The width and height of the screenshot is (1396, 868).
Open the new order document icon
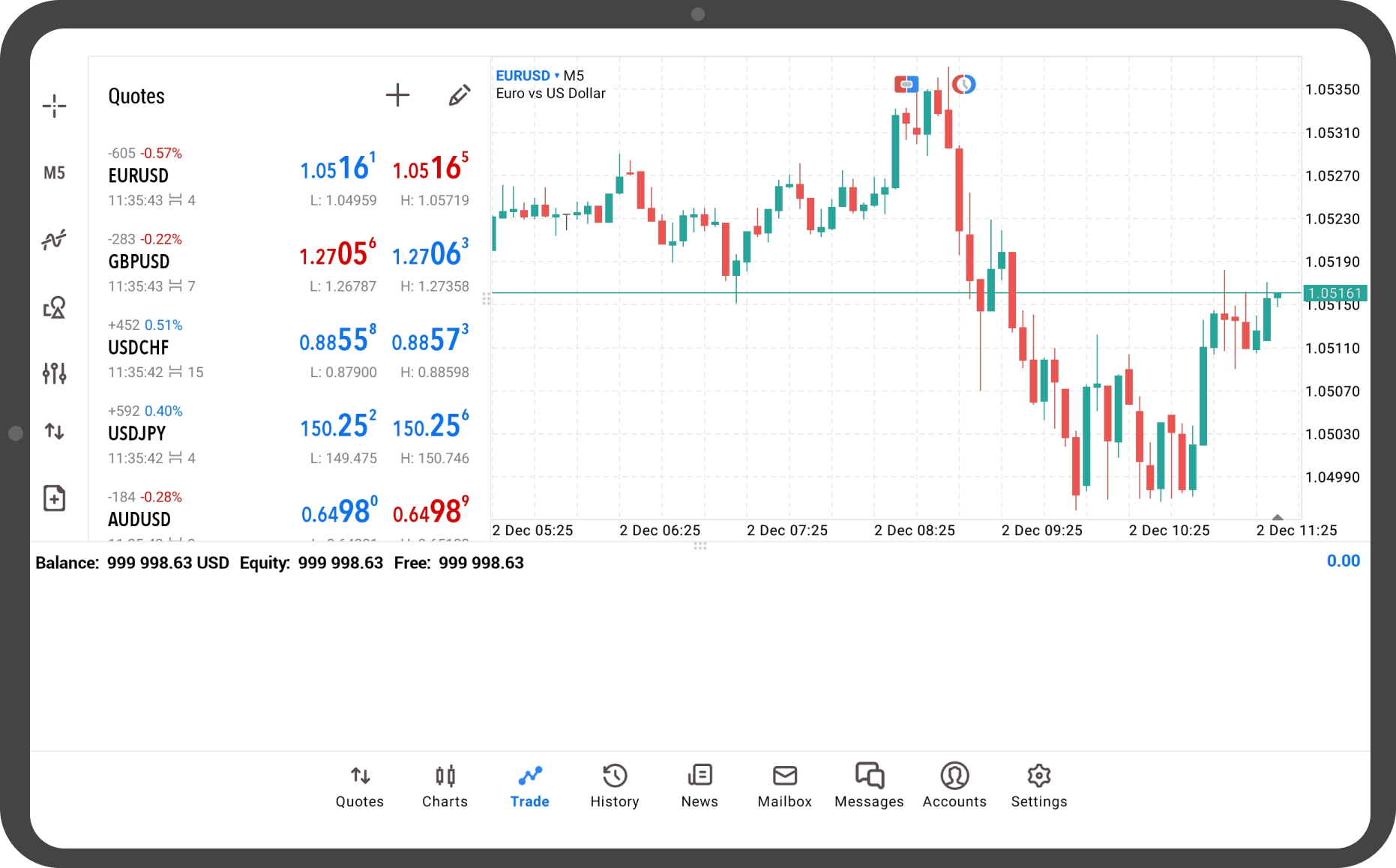point(54,498)
